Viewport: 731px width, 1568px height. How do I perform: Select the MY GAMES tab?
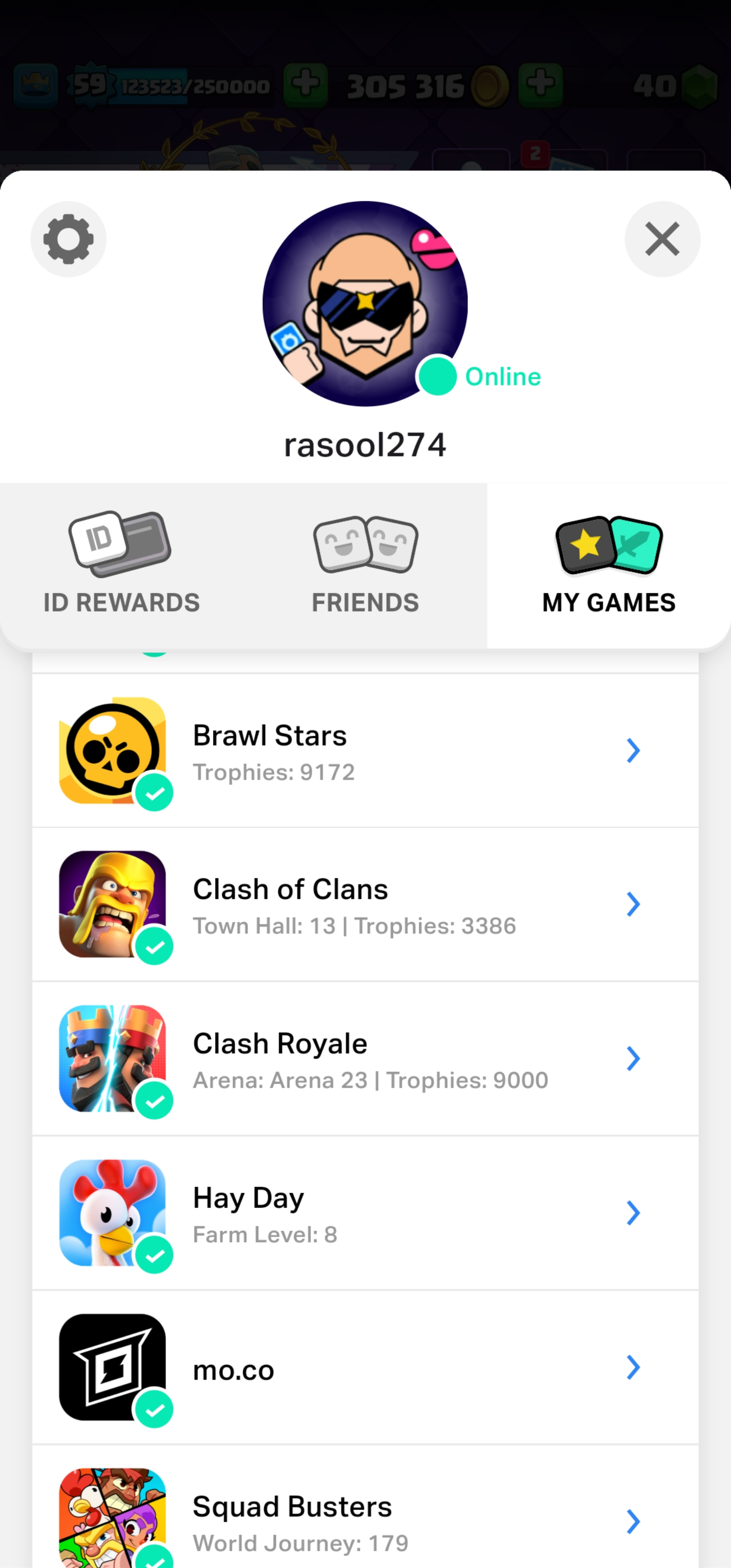tap(609, 566)
